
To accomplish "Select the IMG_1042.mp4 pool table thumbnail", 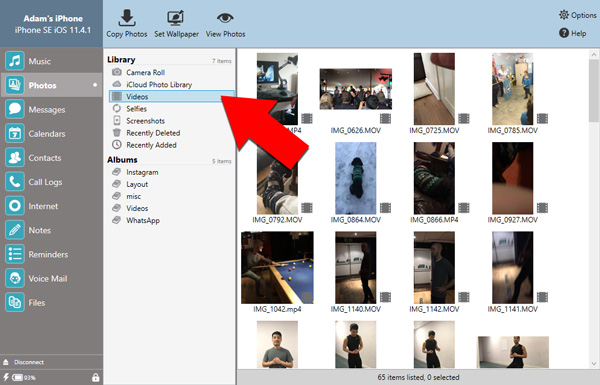I will click(x=277, y=268).
